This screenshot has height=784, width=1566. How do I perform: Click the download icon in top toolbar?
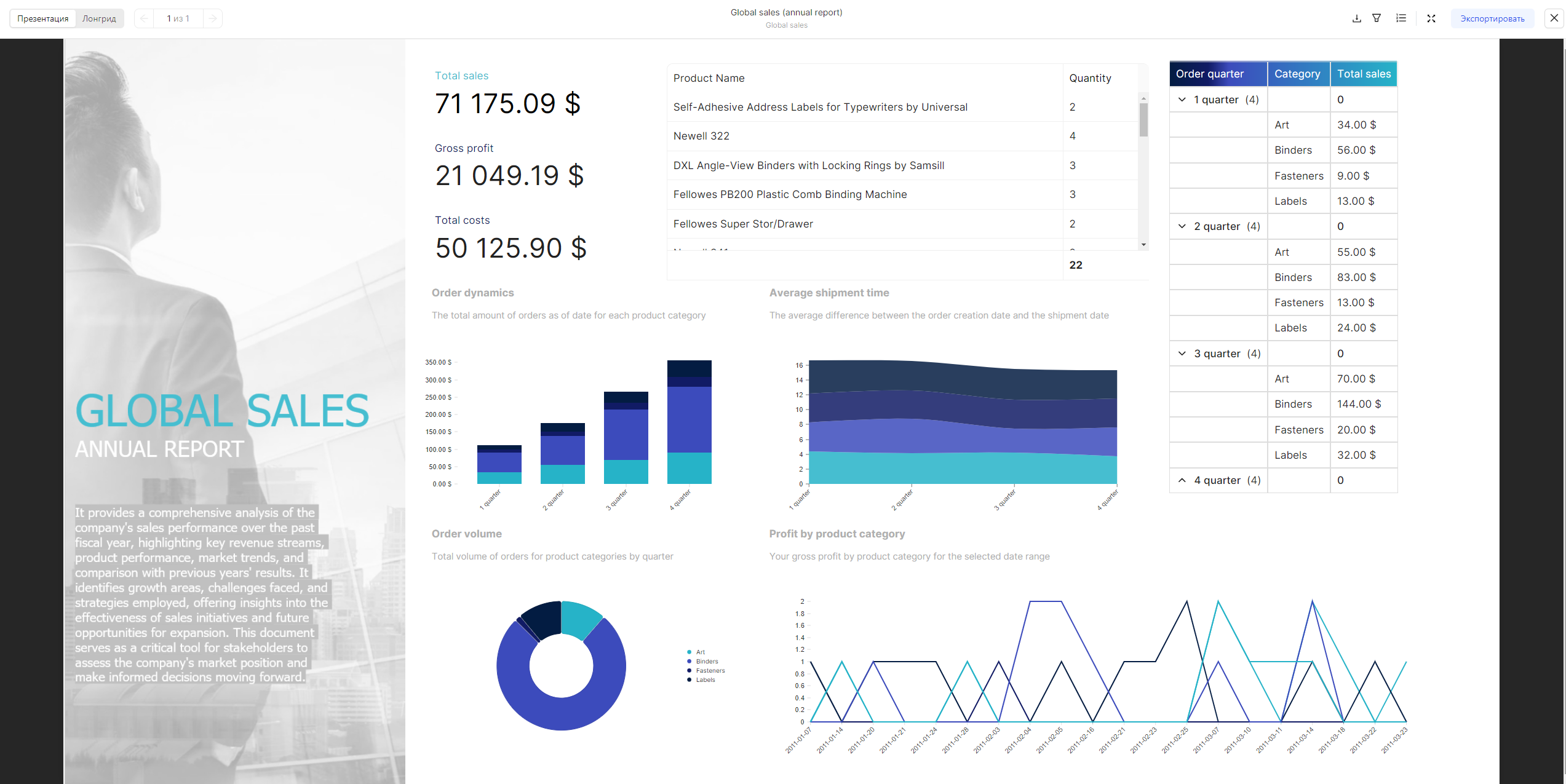tap(1356, 18)
